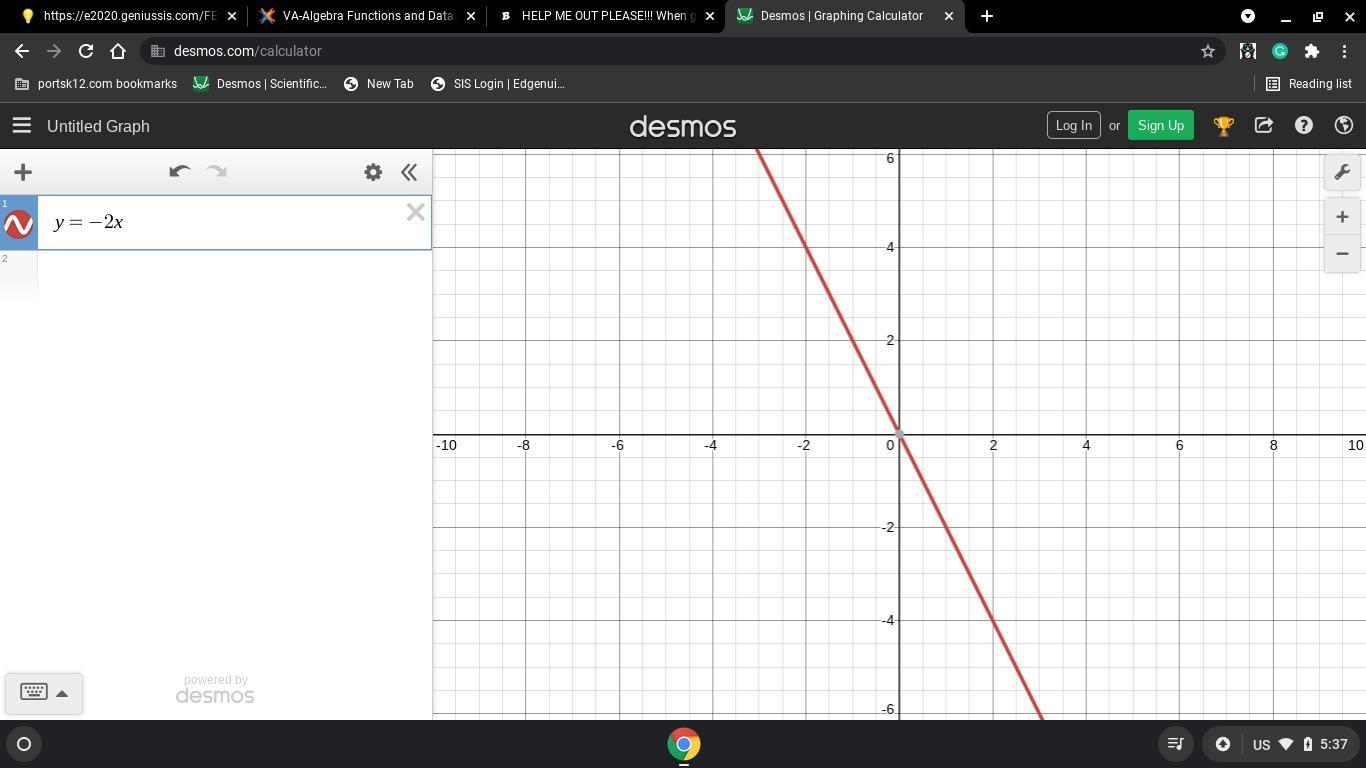Close the Desmos Graphing Calculator tab
1366x768 pixels.
(949, 16)
